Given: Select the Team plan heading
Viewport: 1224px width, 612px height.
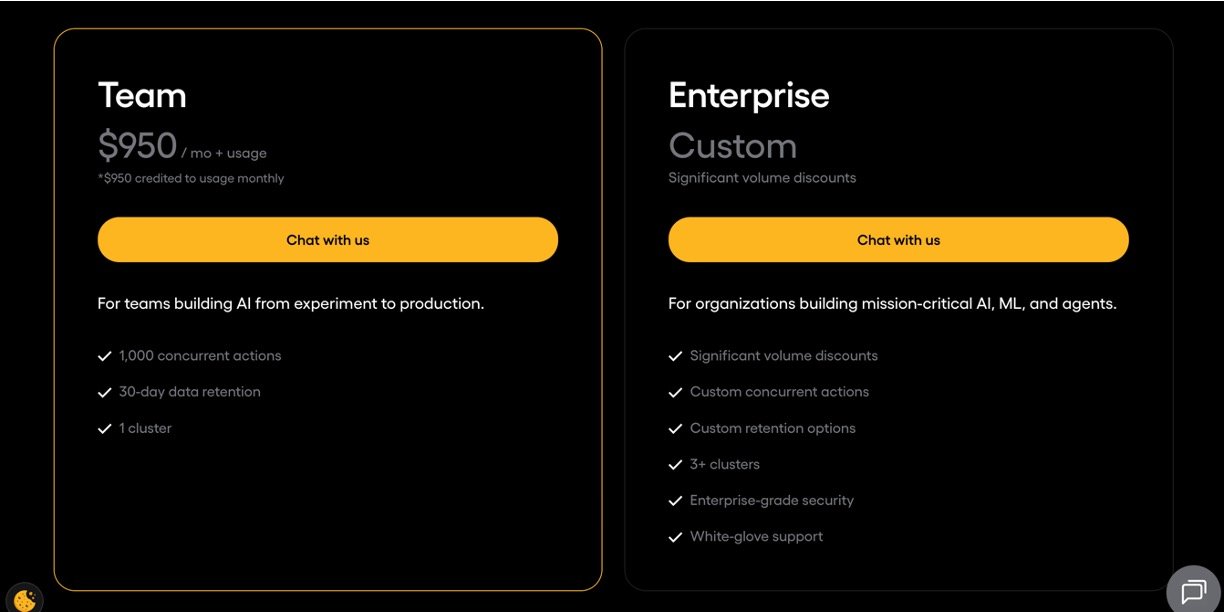Looking at the screenshot, I should coord(142,95).
